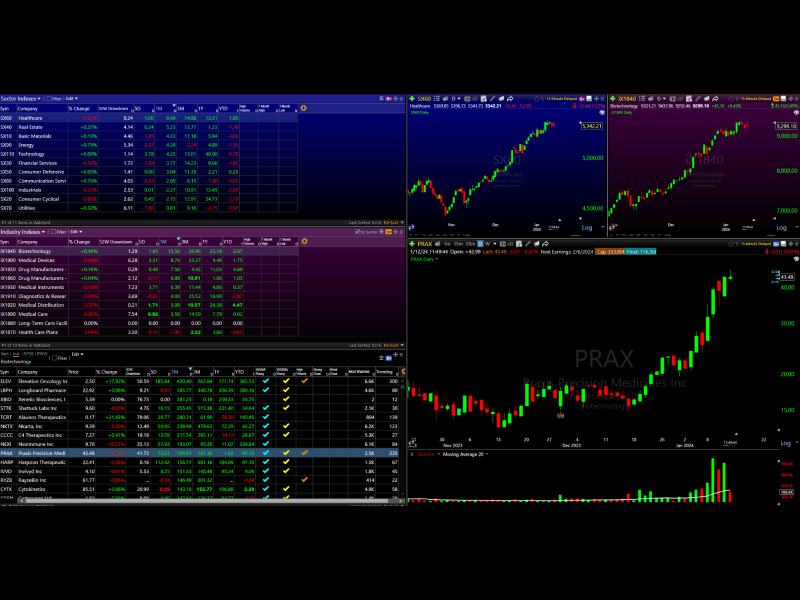Sort Biotechnology list by Price column header
Screen dimensions: 800x600
click(x=81, y=372)
